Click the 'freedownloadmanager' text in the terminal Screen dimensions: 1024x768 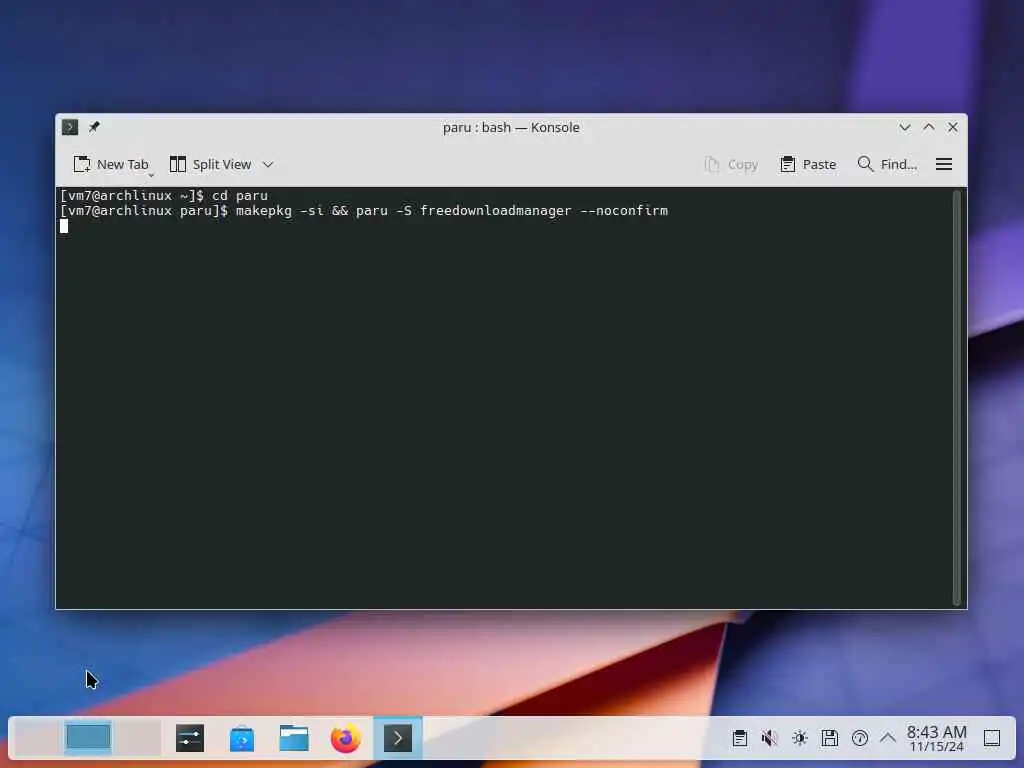coord(496,211)
